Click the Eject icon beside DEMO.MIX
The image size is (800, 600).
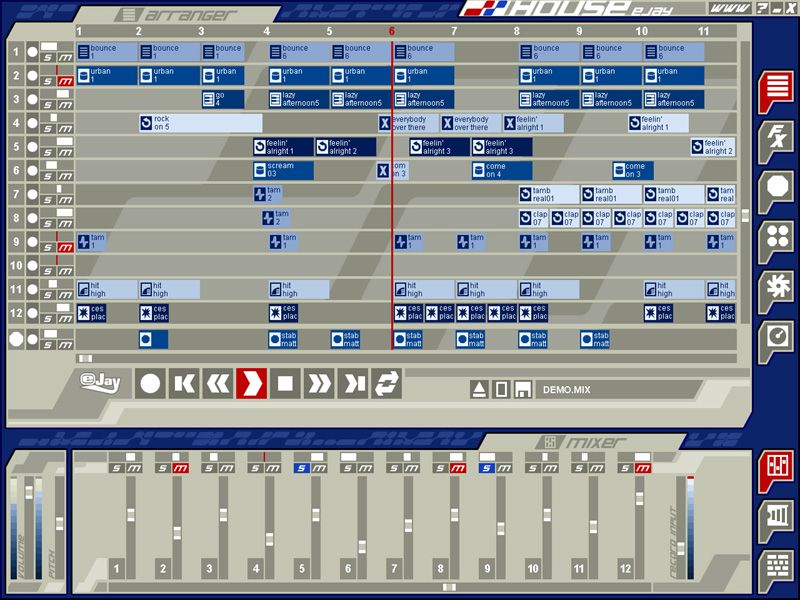[x=480, y=389]
